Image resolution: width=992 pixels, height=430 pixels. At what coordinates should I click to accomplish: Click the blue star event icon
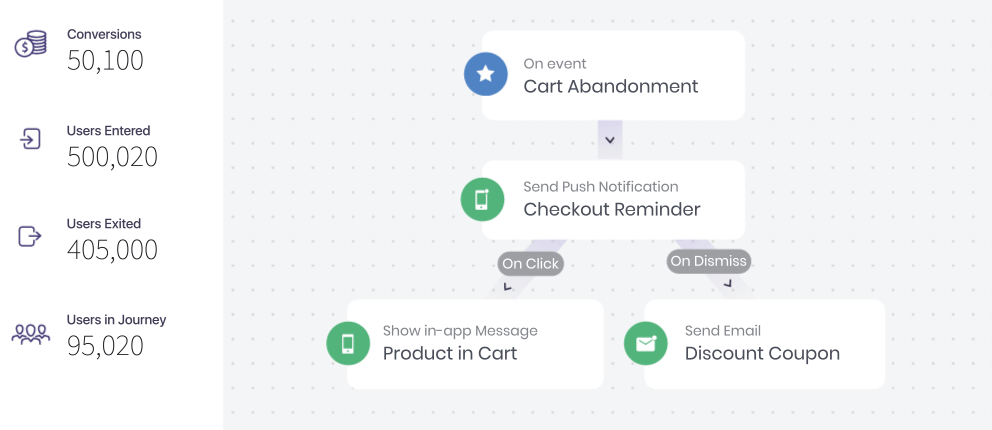tap(485, 74)
